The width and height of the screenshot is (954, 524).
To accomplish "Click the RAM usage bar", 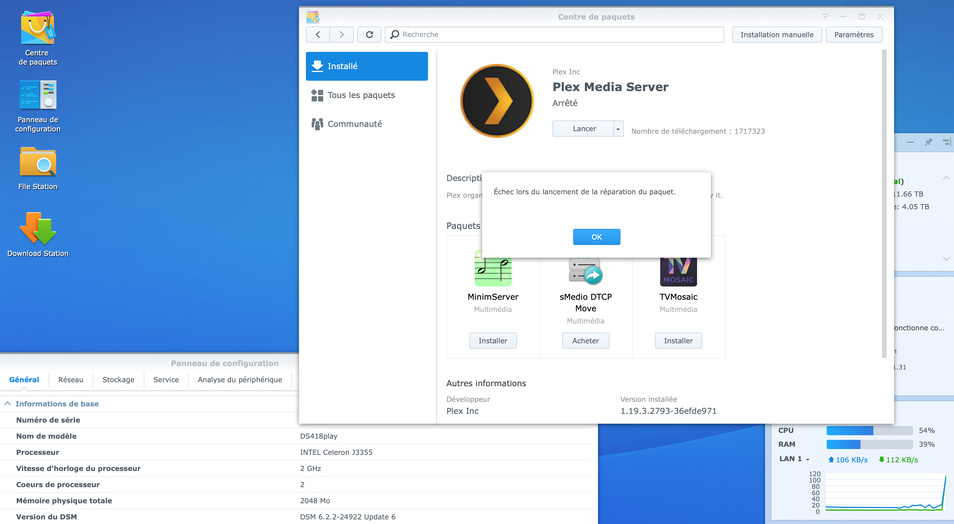I will click(869, 444).
